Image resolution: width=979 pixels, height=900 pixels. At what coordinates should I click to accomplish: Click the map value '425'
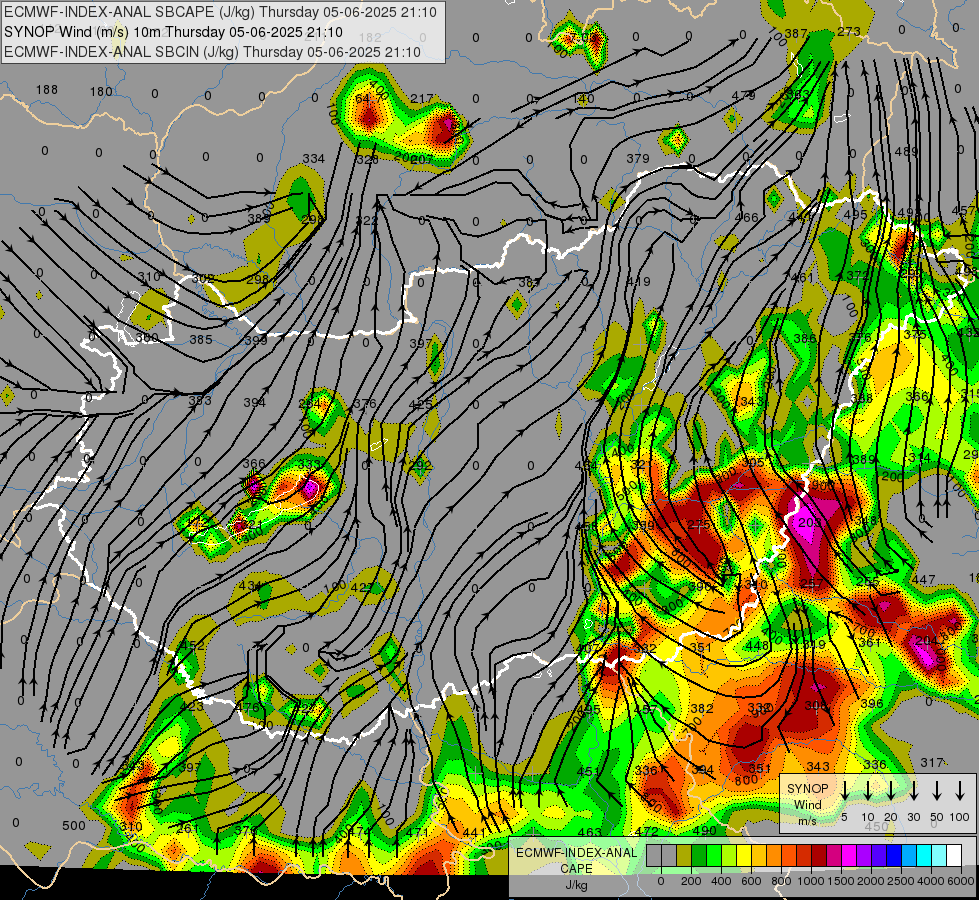click(x=421, y=404)
